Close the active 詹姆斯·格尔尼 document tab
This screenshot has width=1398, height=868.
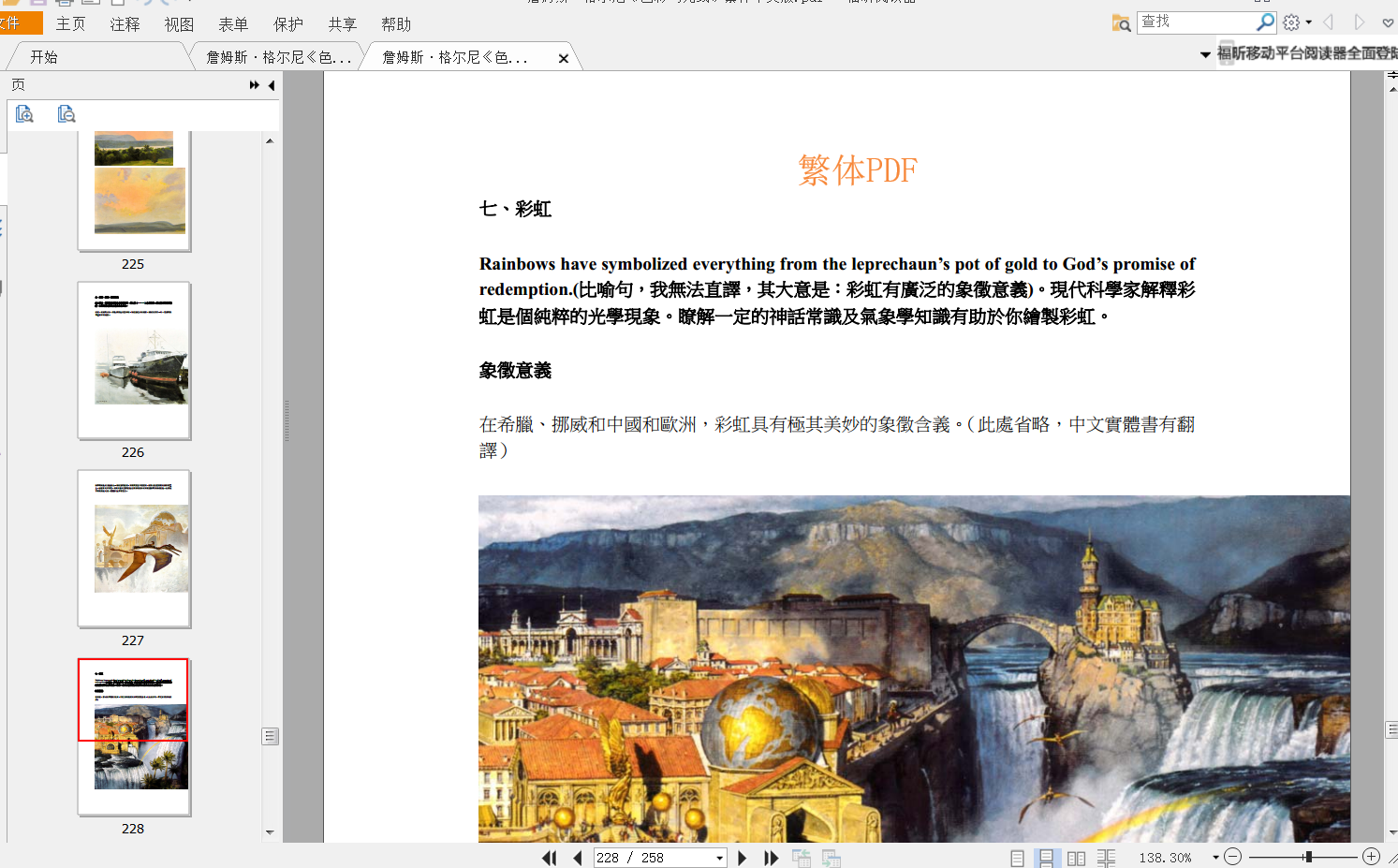click(564, 58)
